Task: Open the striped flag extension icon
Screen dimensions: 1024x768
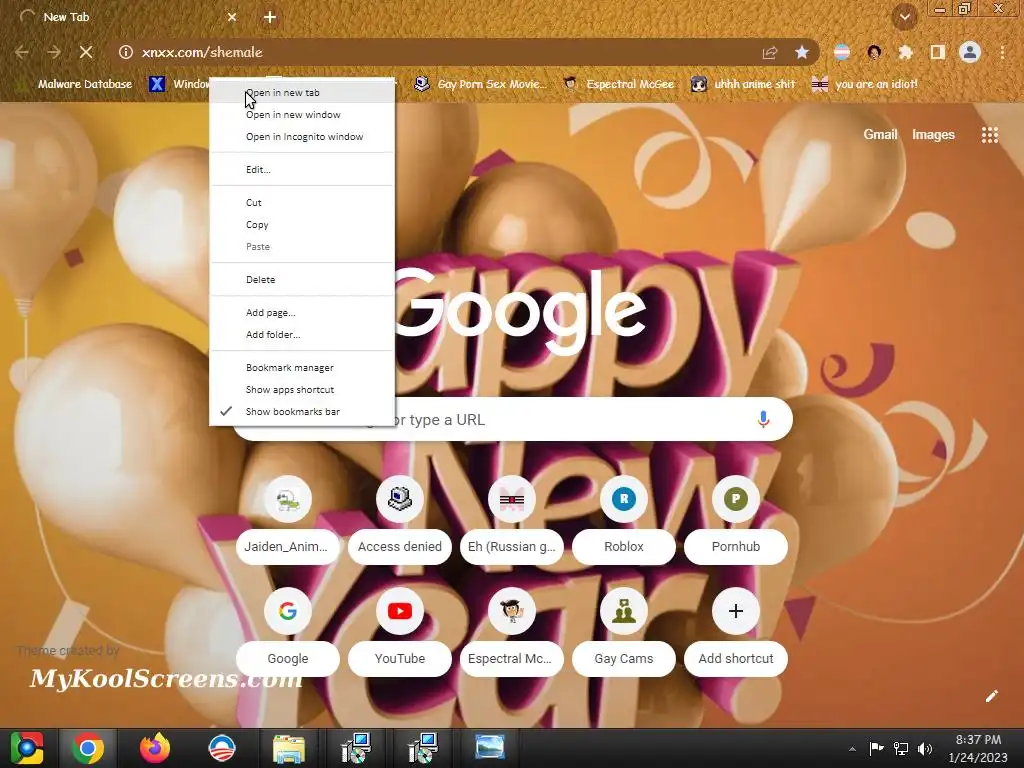Action: pos(842,52)
